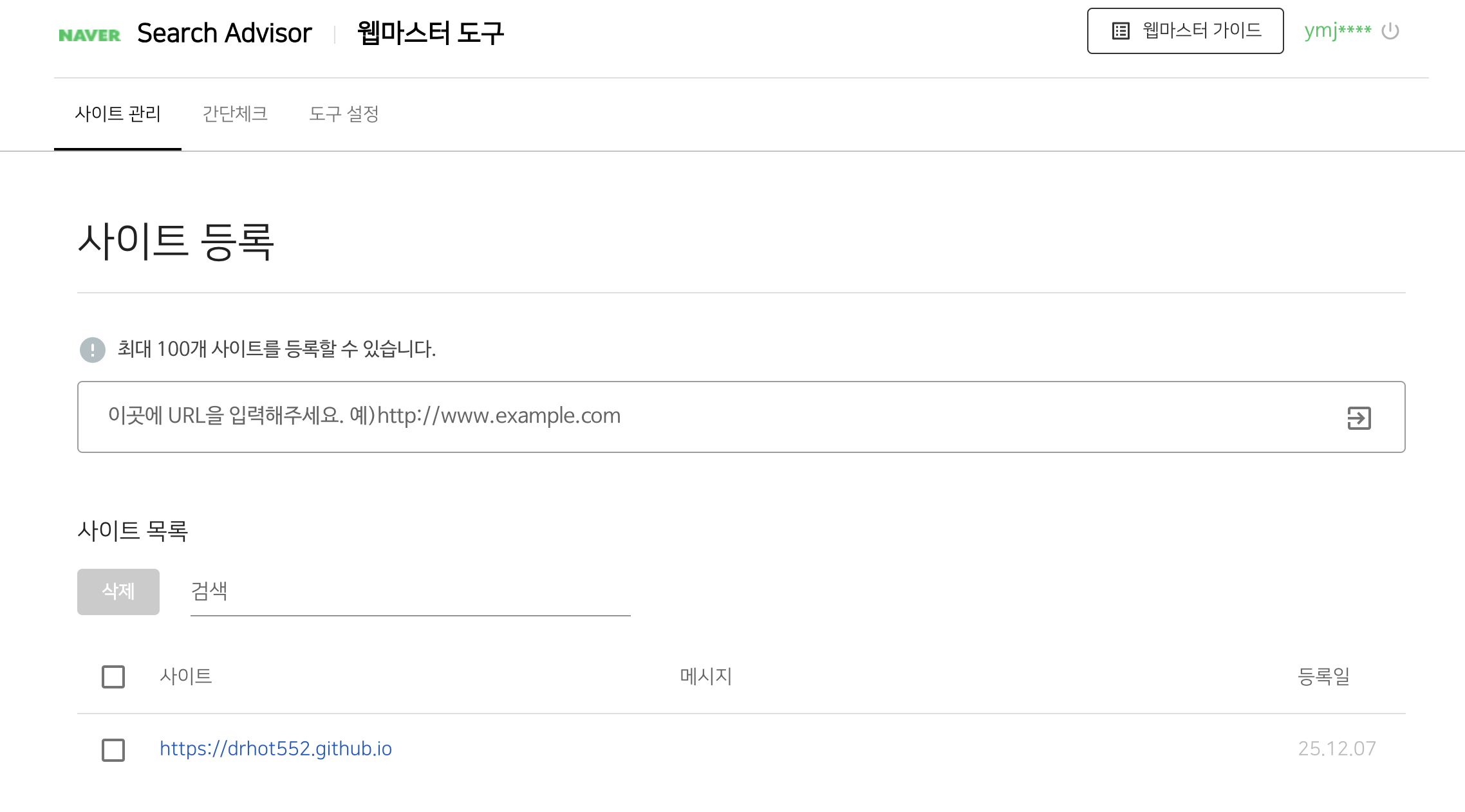Open the ymj**** account name
This screenshot has width=1465, height=812.
(x=1337, y=30)
